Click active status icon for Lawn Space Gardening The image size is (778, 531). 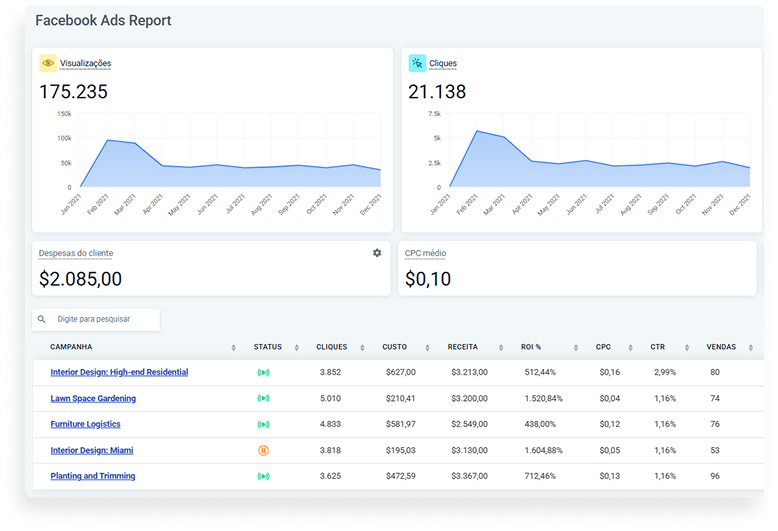coord(263,399)
